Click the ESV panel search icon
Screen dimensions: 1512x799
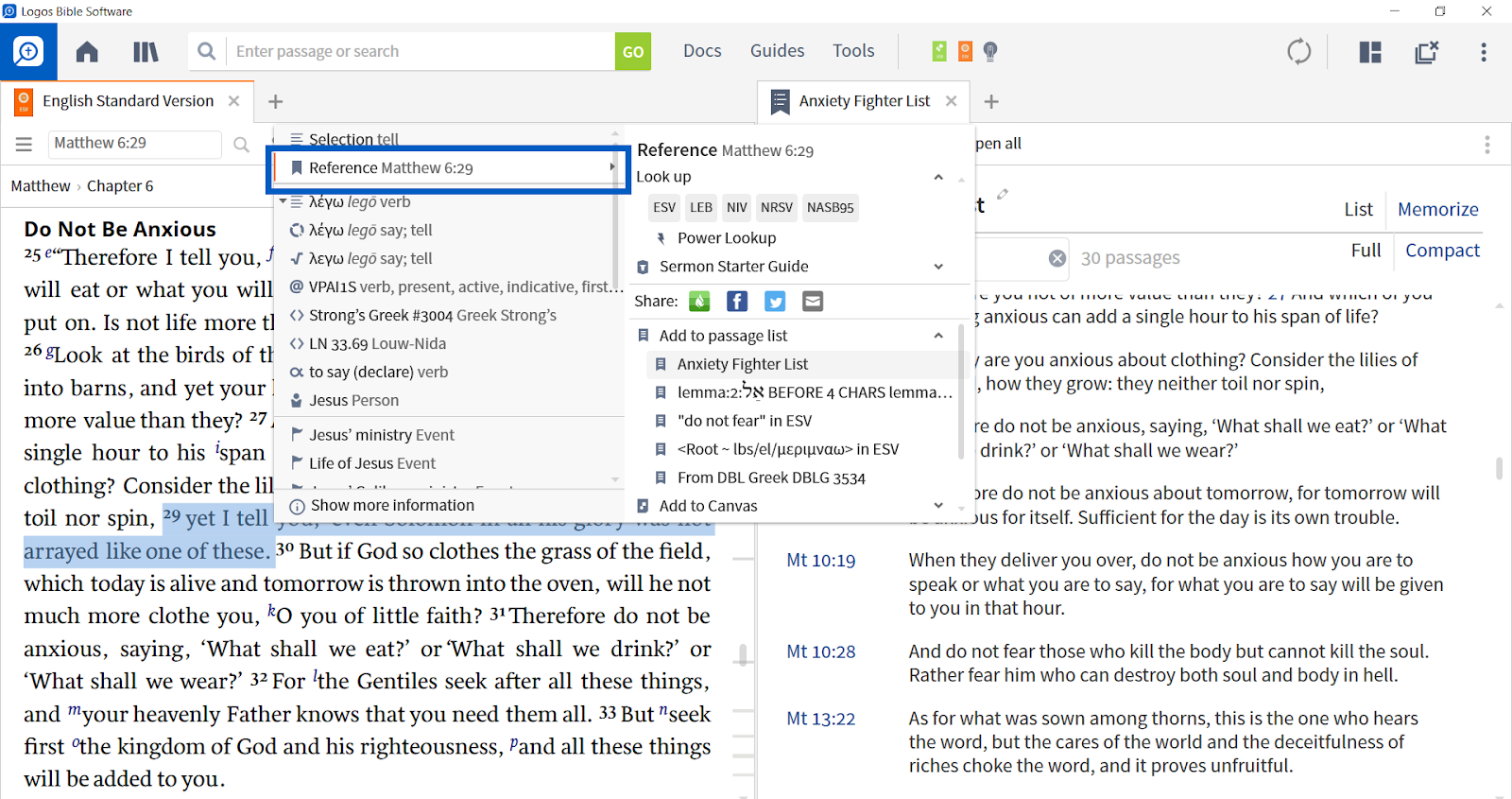coord(241,144)
